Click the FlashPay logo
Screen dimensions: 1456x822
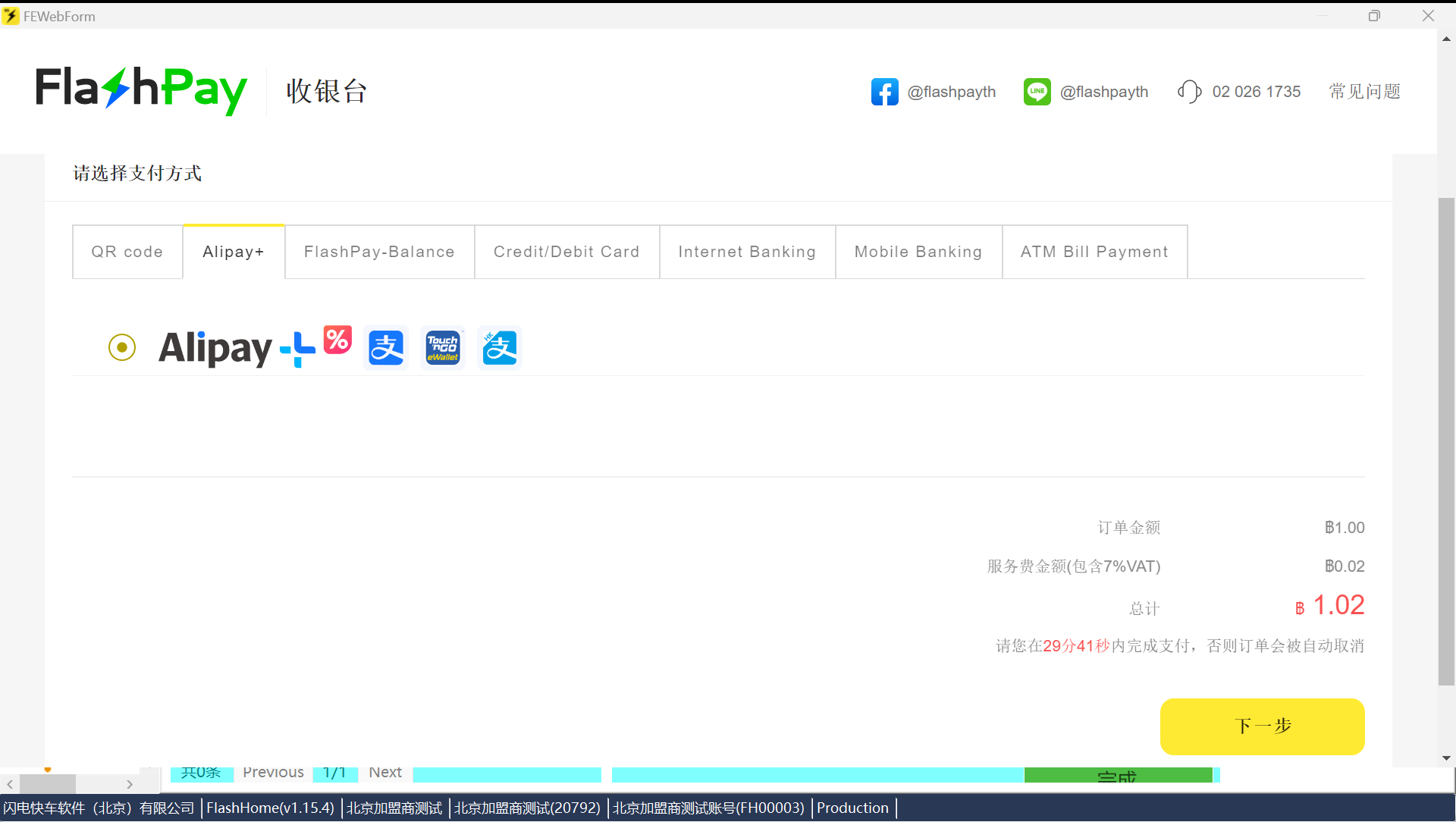[141, 89]
